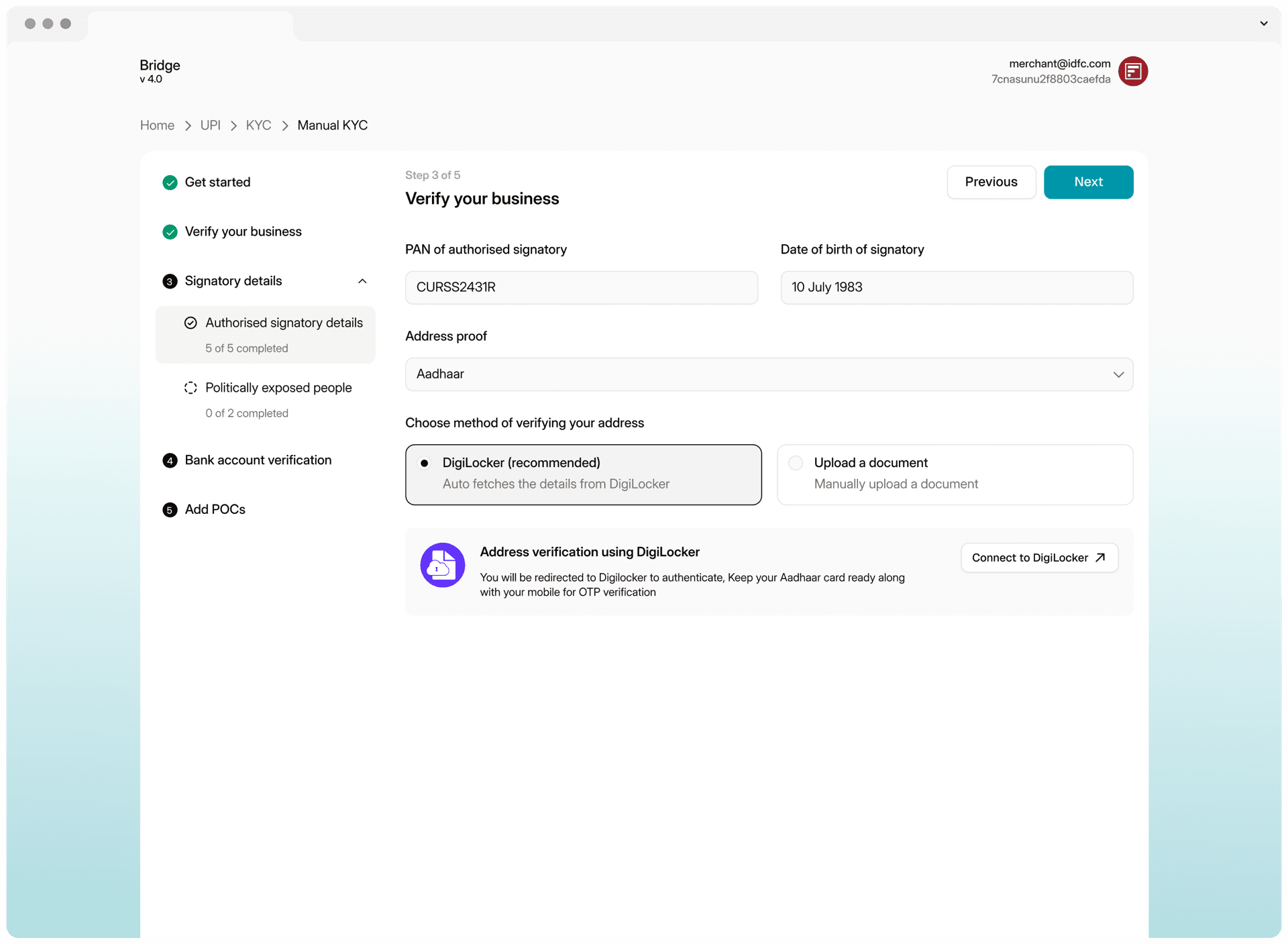
Task: Click the breadcrumb chevron after KYC
Action: coord(284,126)
